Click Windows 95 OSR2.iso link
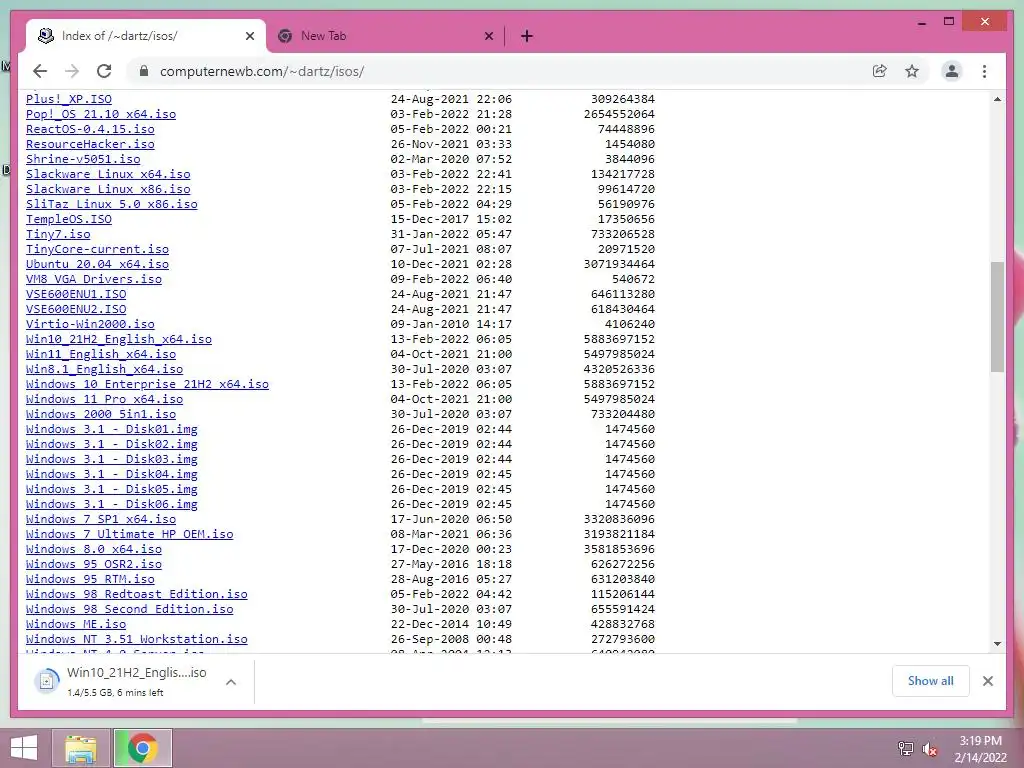1024x768 pixels. pyautogui.click(x=93, y=565)
